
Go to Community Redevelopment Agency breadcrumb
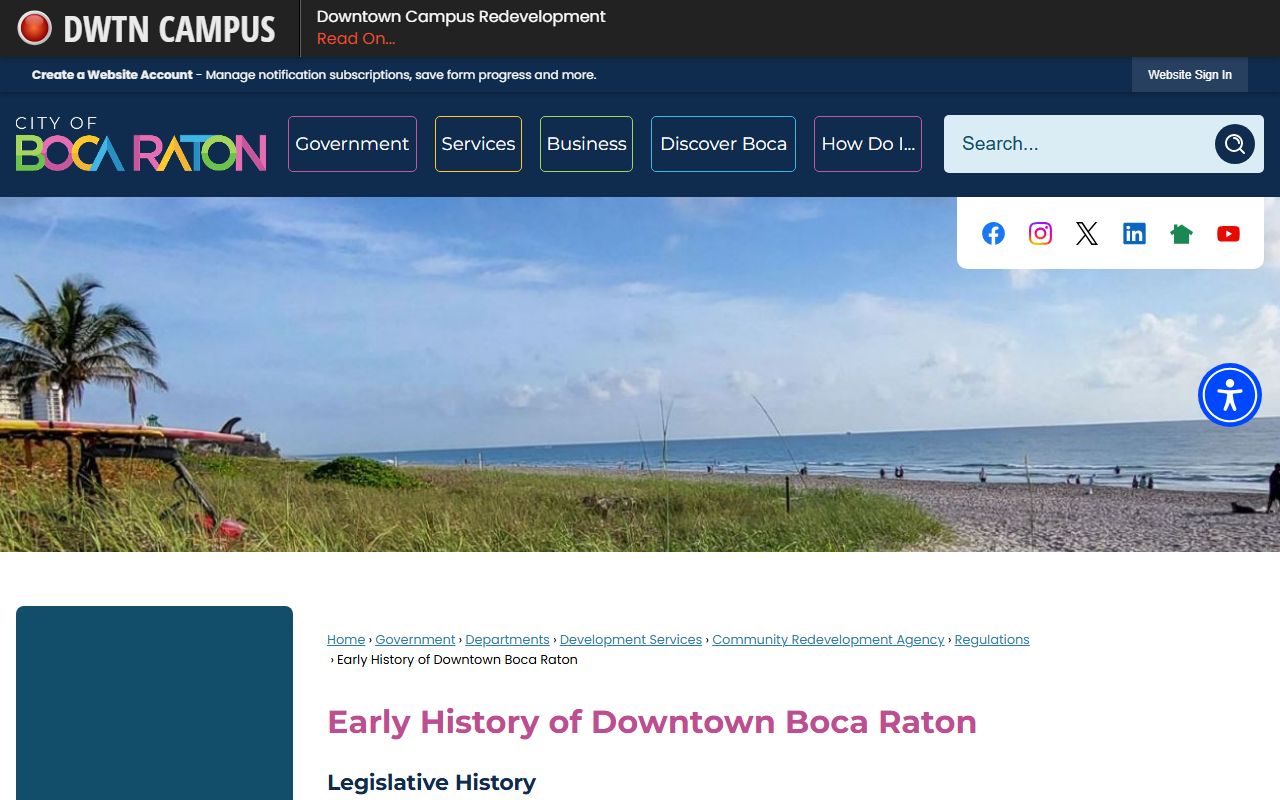[x=828, y=640]
